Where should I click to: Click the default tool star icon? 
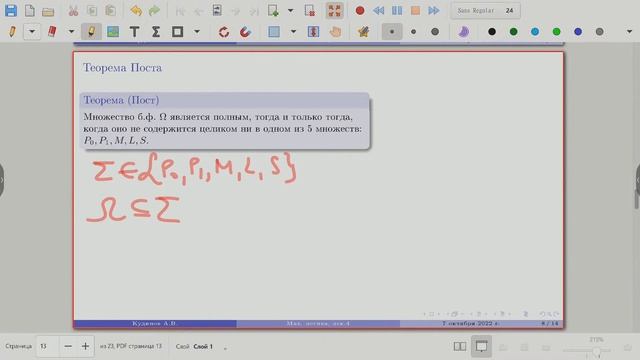click(363, 32)
